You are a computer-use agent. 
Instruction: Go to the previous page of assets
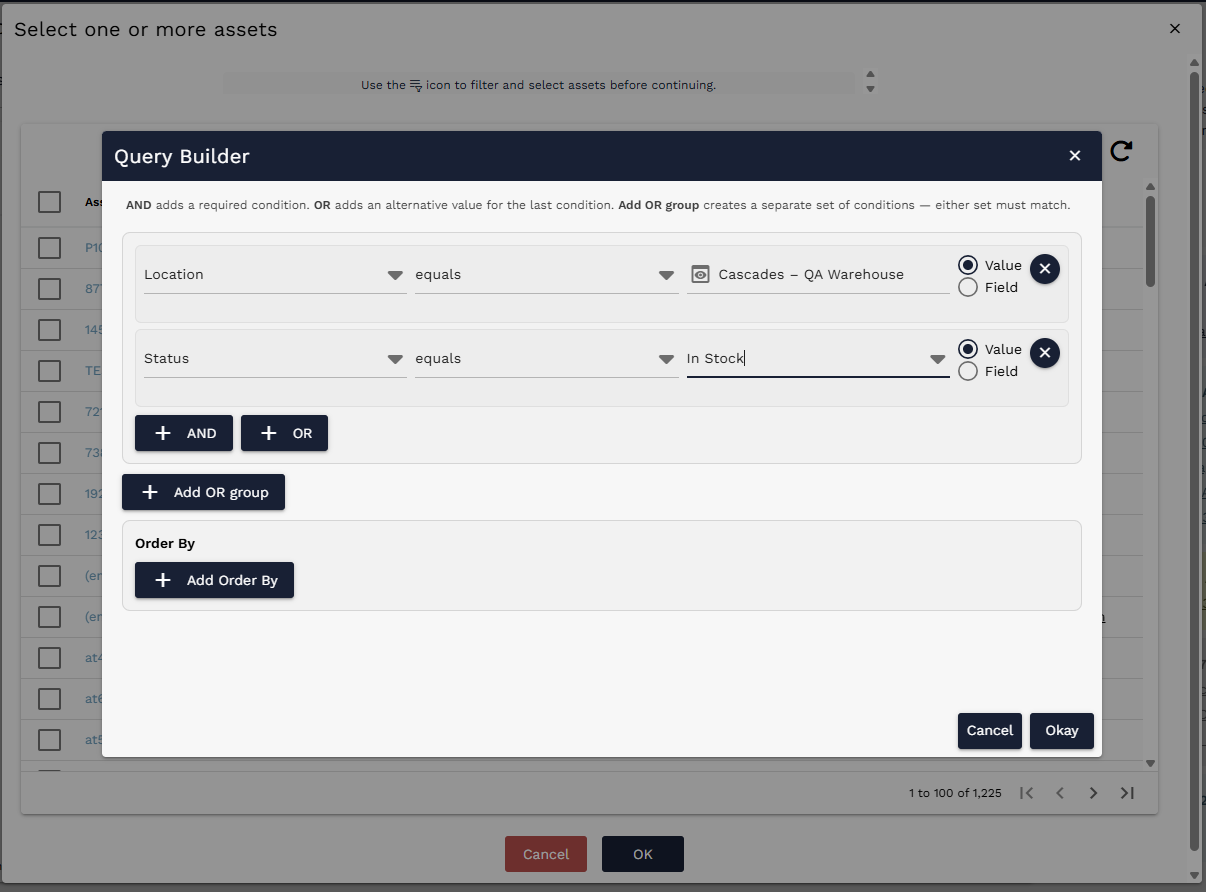tap(1060, 793)
